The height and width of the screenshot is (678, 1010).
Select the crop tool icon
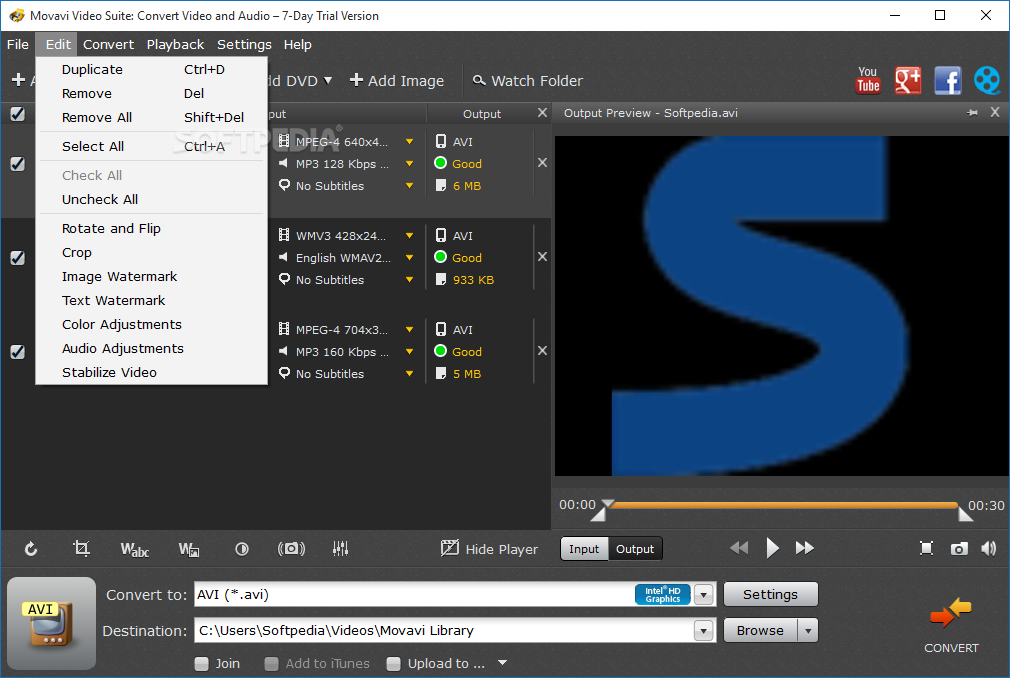81,549
